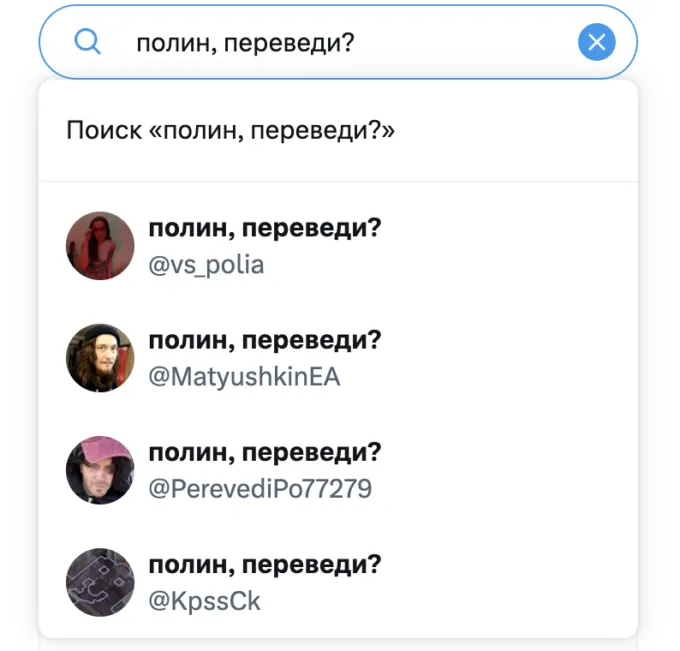The image size is (680, 651).
Task: Open the @PerevediPo77279 handle link
Action: click(x=260, y=489)
